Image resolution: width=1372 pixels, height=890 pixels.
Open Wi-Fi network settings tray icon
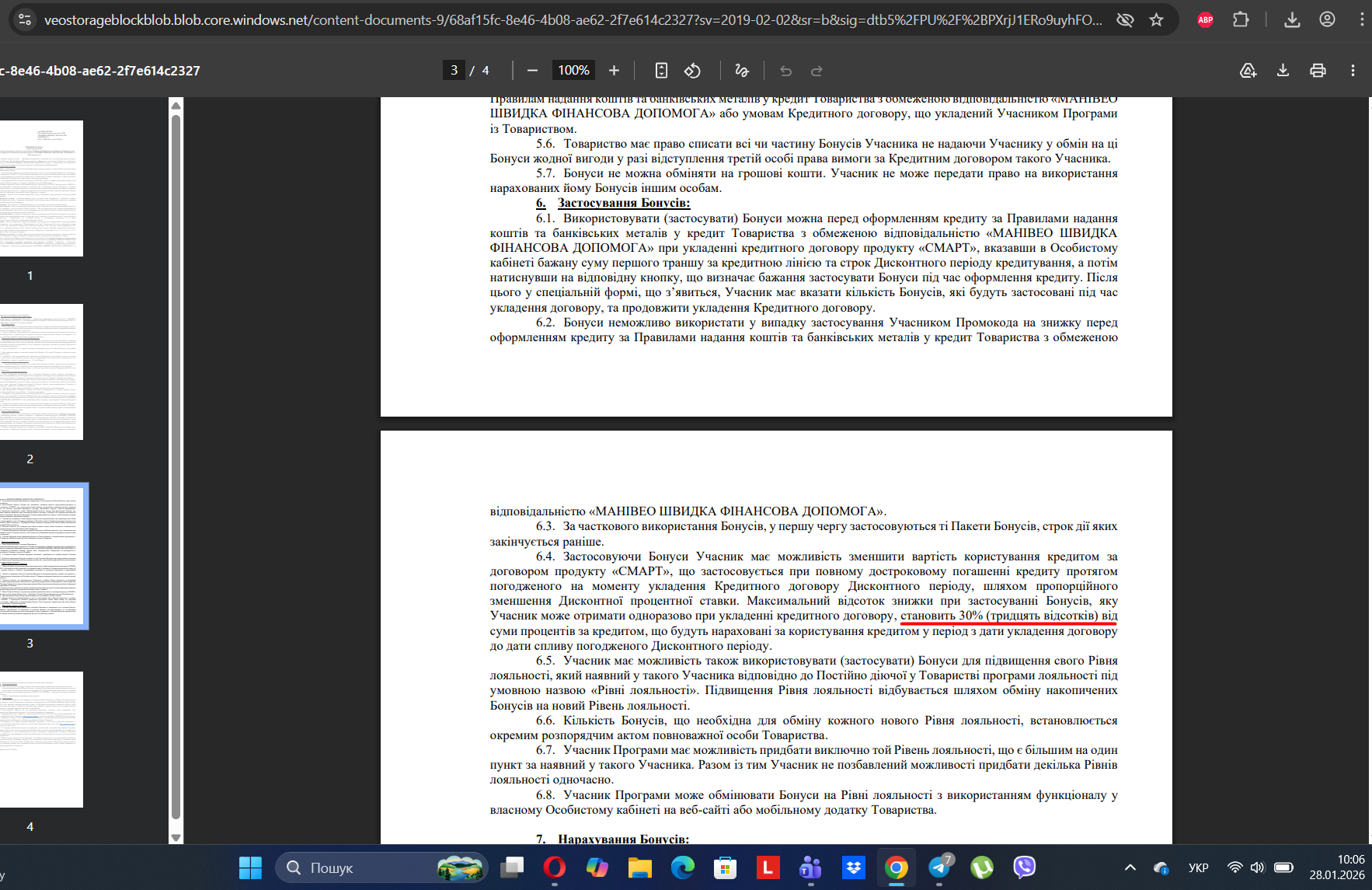[1234, 867]
